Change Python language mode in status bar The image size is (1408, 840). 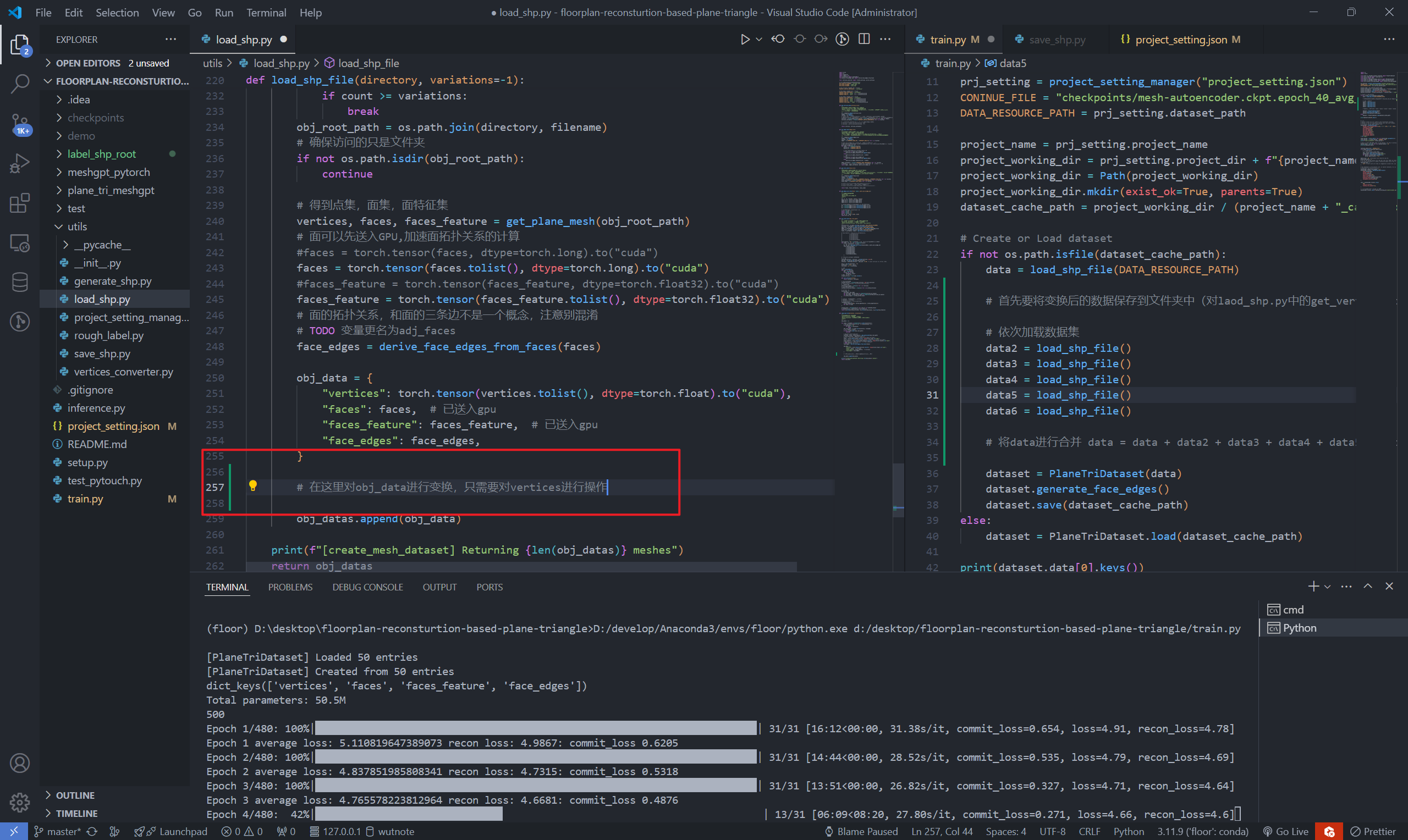(x=1128, y=832)
